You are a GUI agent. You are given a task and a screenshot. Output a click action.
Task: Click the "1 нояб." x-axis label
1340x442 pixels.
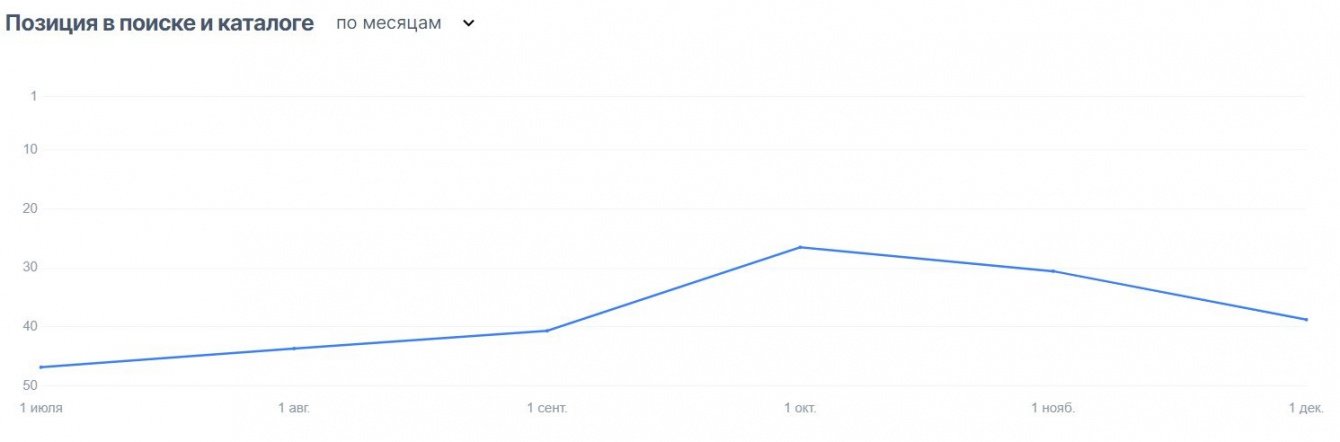click(1053, 408)
